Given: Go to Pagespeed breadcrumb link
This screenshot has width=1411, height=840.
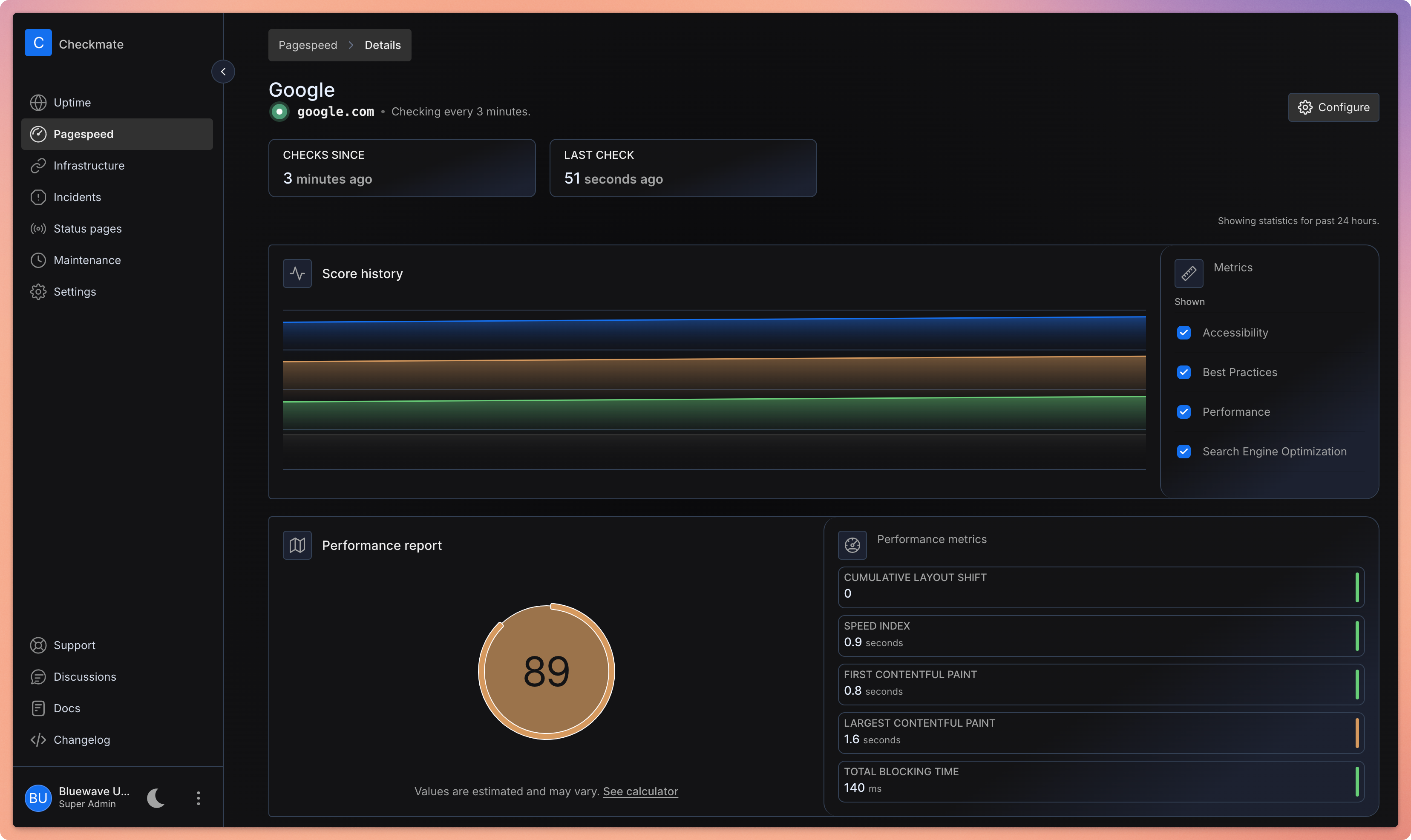Looking at the screenshot, I should pos(307,45).
